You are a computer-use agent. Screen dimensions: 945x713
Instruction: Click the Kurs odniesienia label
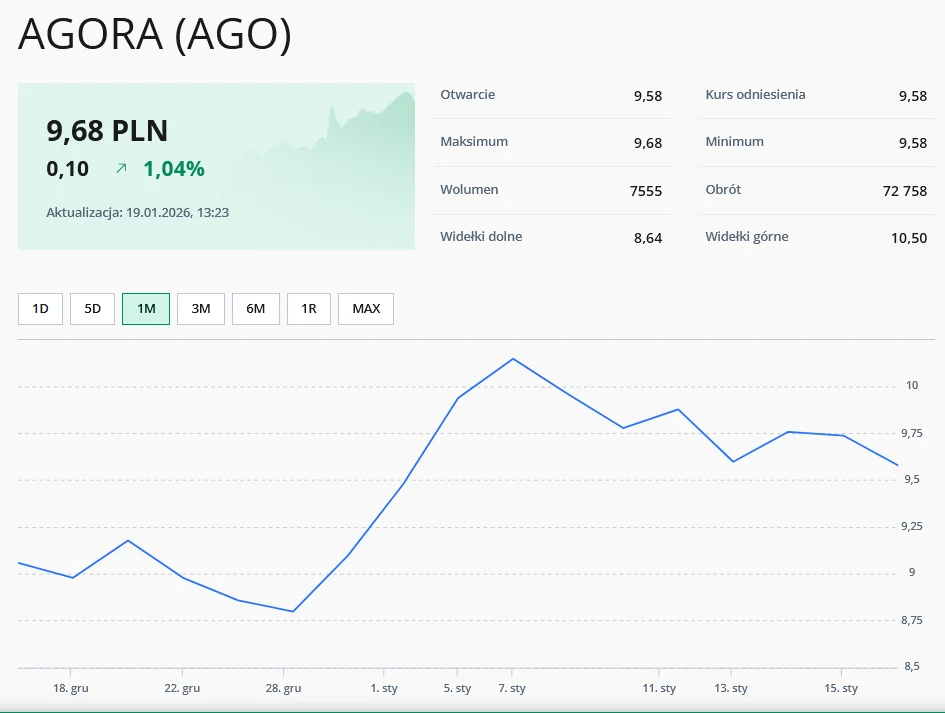tap(755, 95)
